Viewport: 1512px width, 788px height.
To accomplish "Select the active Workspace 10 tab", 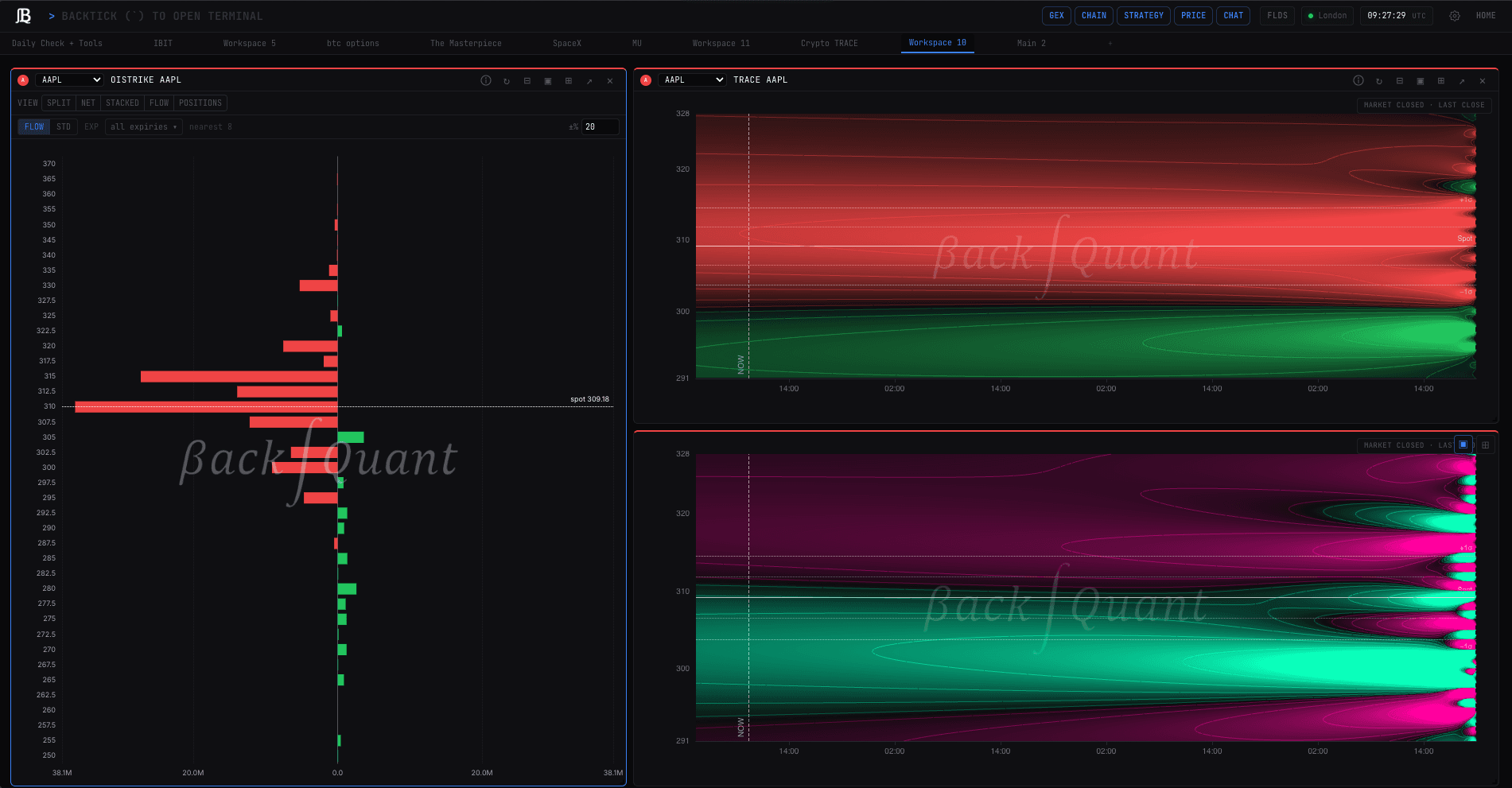I will pyautogui.click(x=938, y=43).
